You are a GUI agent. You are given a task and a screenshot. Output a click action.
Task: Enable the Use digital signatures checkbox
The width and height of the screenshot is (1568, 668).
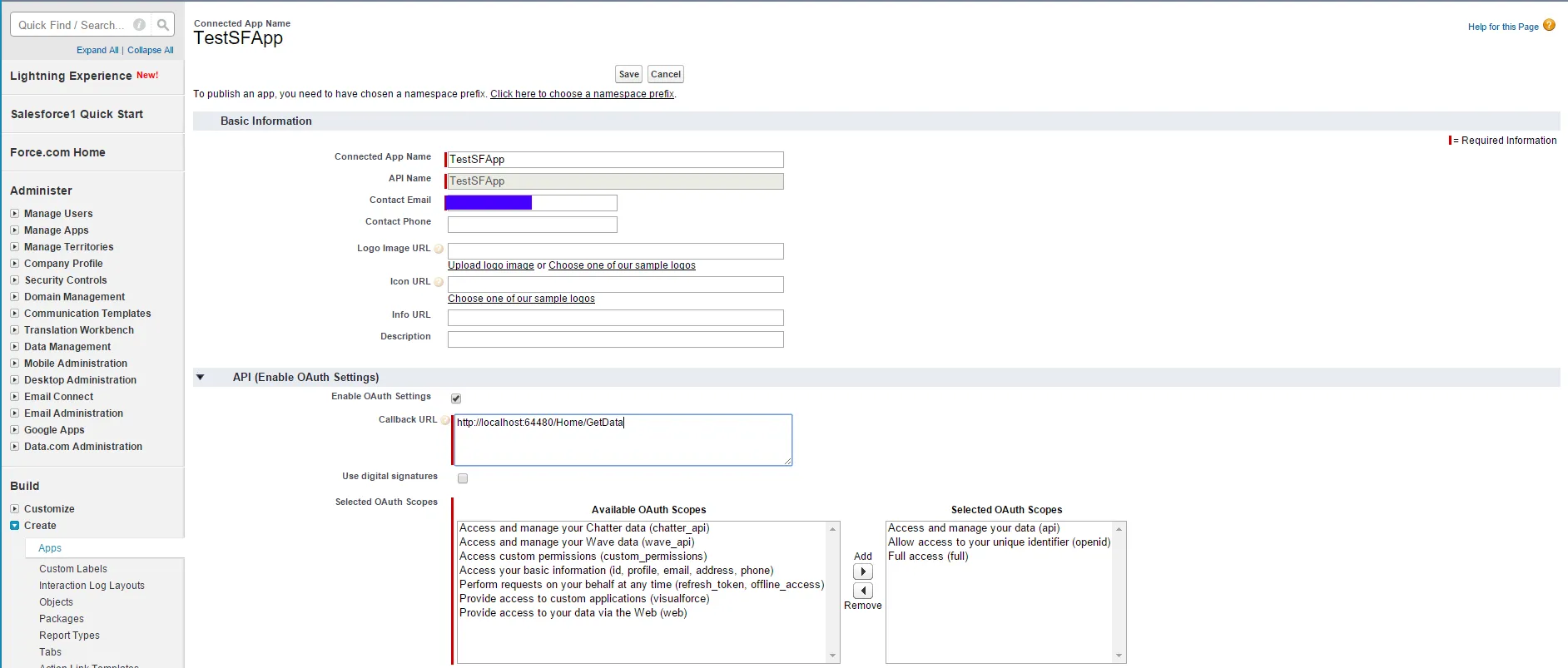coord(463,478)
